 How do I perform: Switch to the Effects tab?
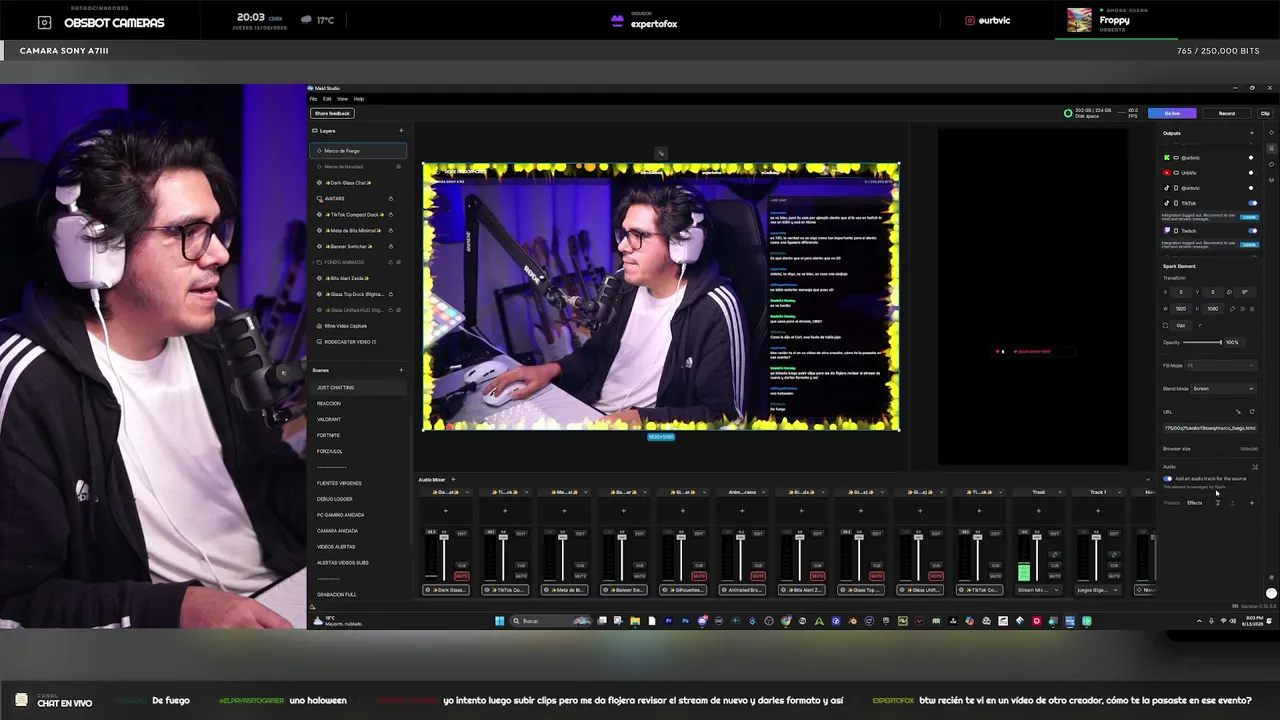(1194, 503)
